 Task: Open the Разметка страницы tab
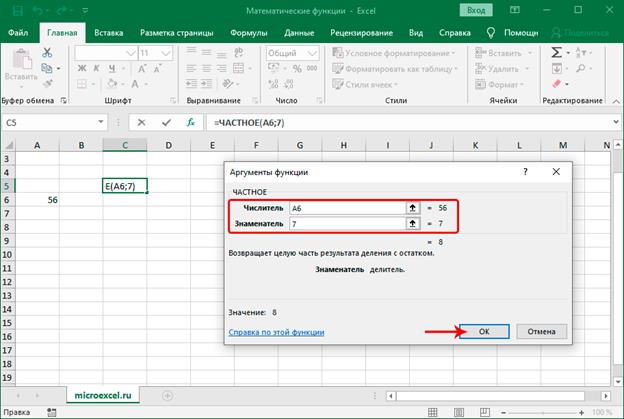[176, 33]
